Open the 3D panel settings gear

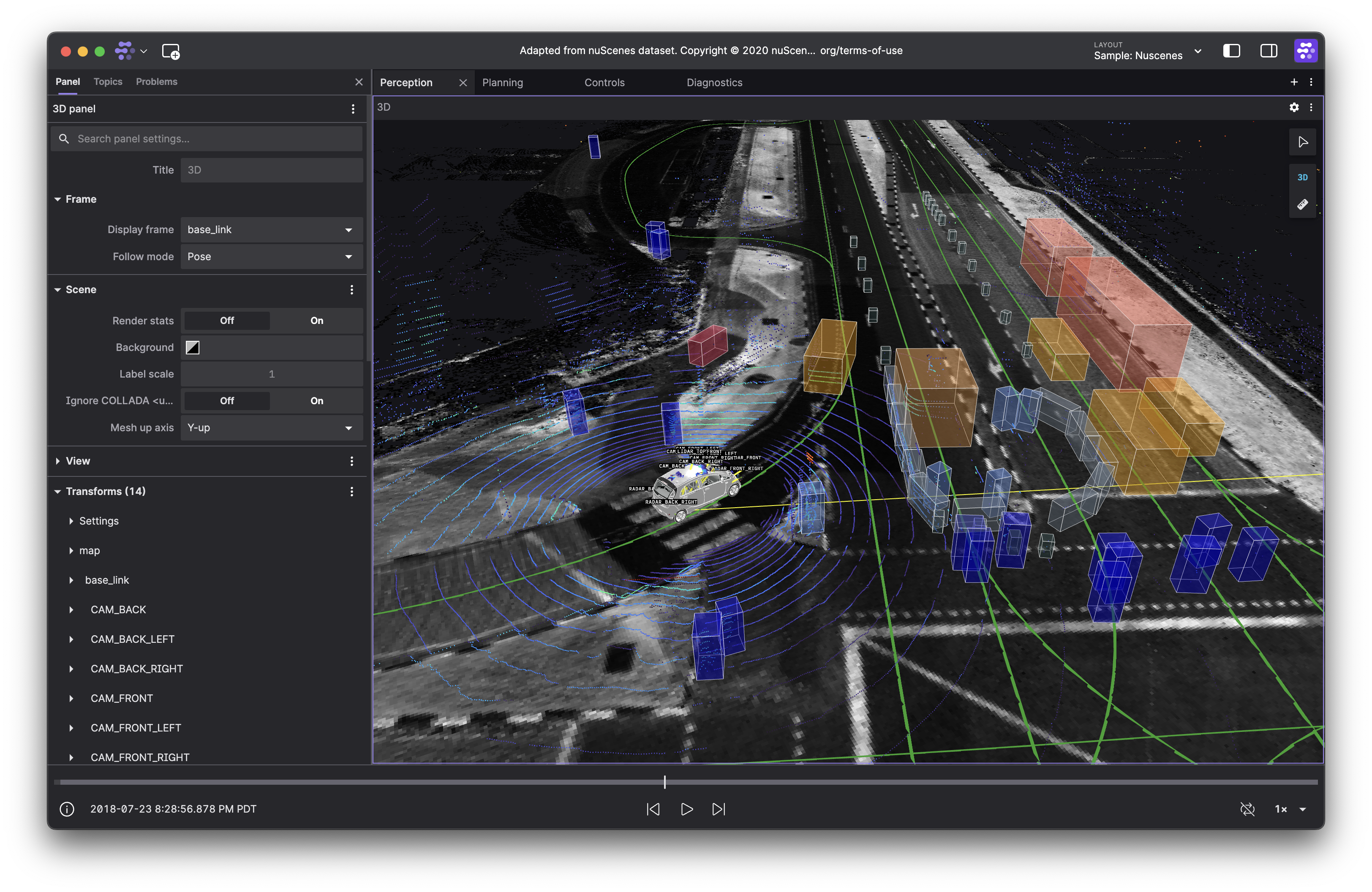(x=1293, y=107)
